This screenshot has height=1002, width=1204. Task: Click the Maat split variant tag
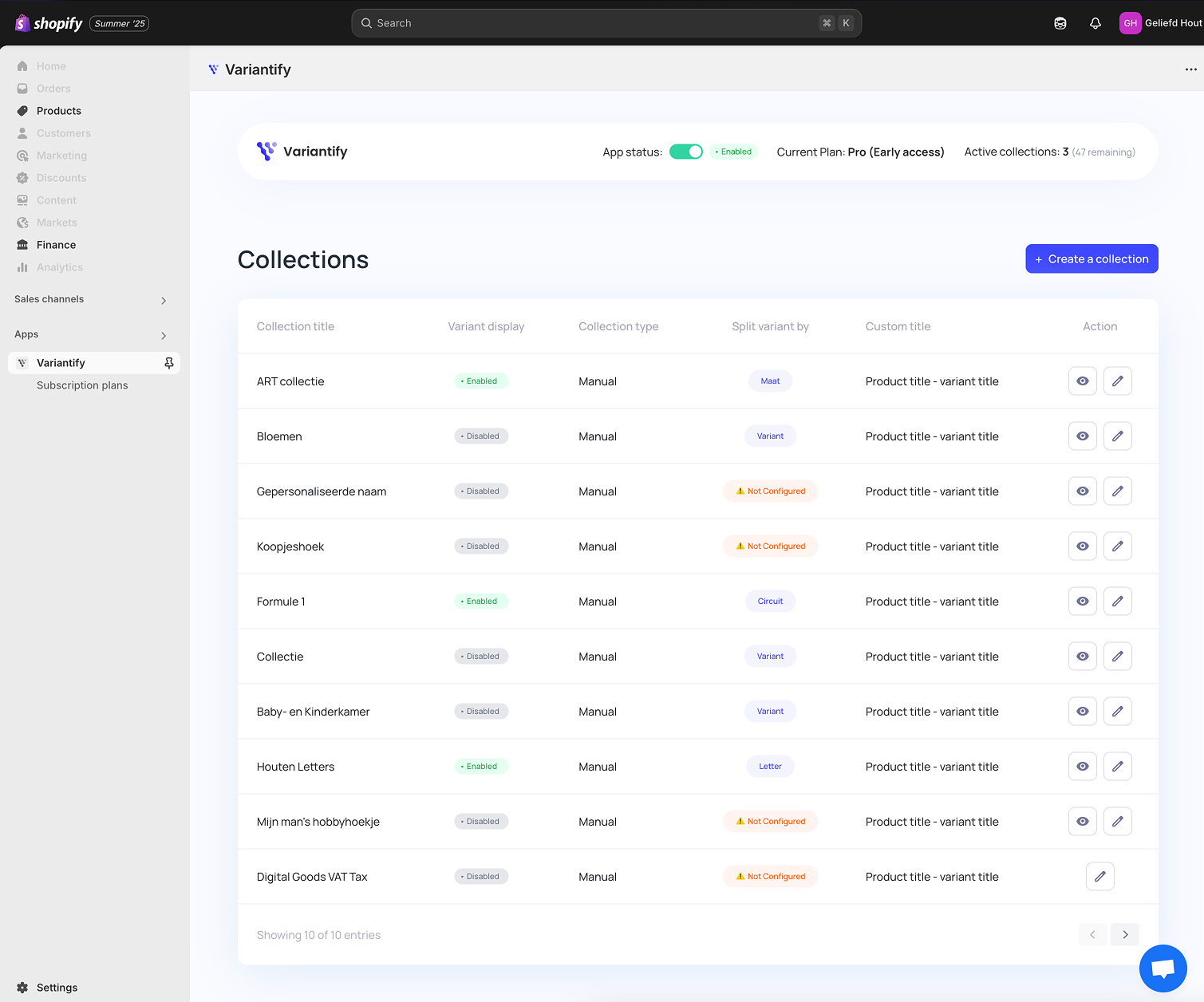(x=771, y=381)
